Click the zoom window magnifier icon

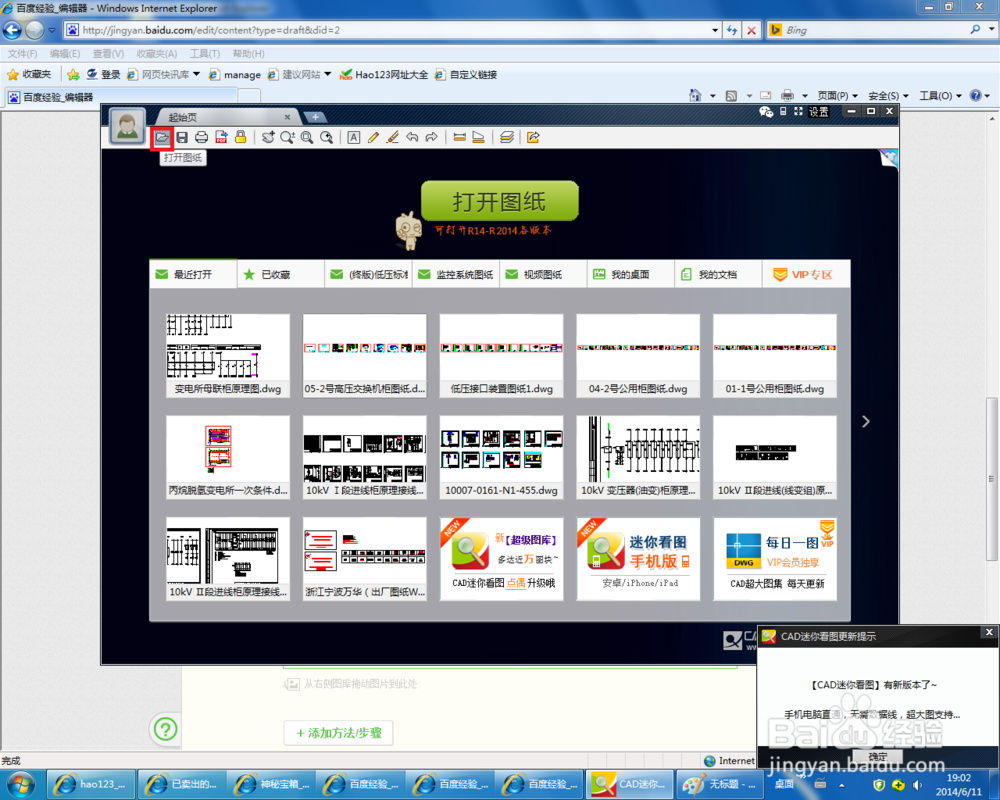tap(307, 137)
